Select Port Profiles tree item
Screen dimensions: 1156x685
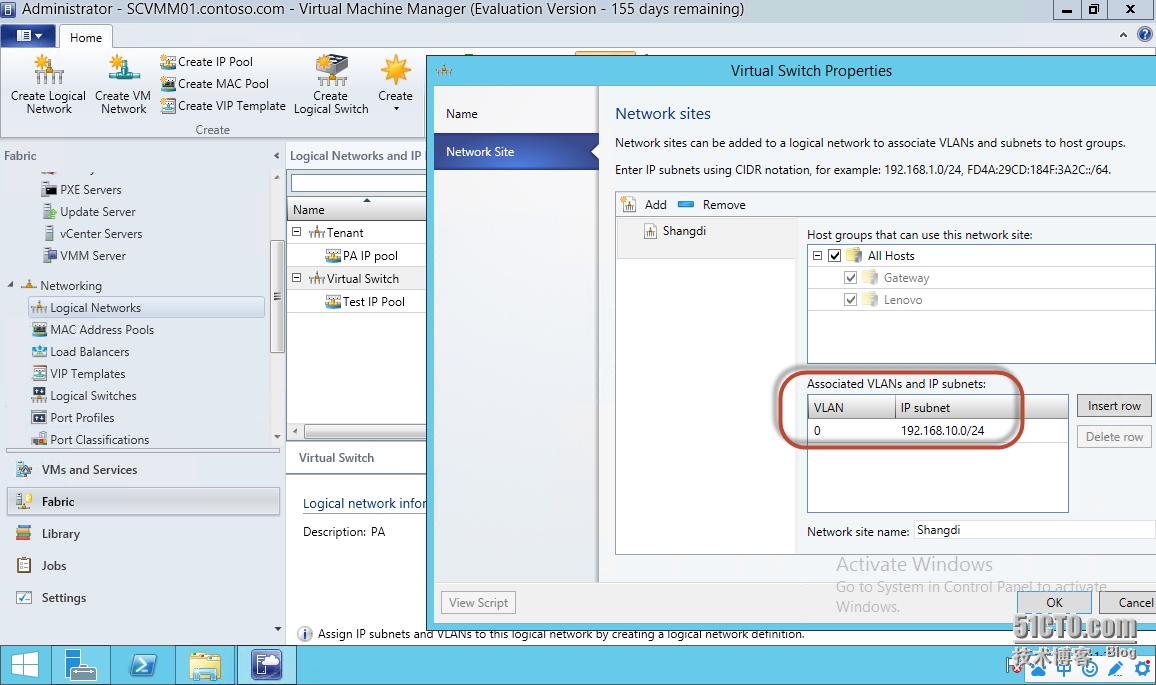point(73,417)
